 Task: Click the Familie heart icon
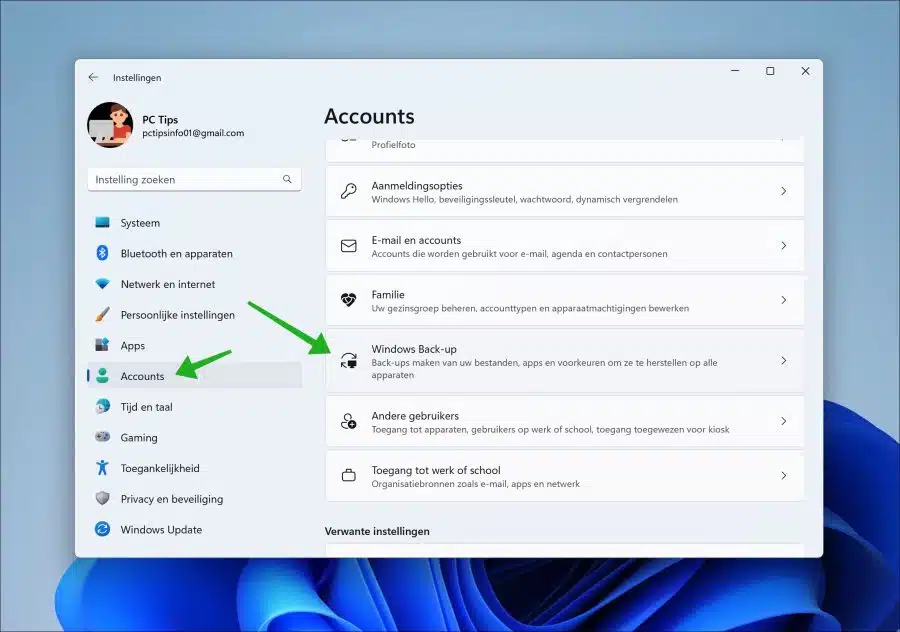[348, 300]
